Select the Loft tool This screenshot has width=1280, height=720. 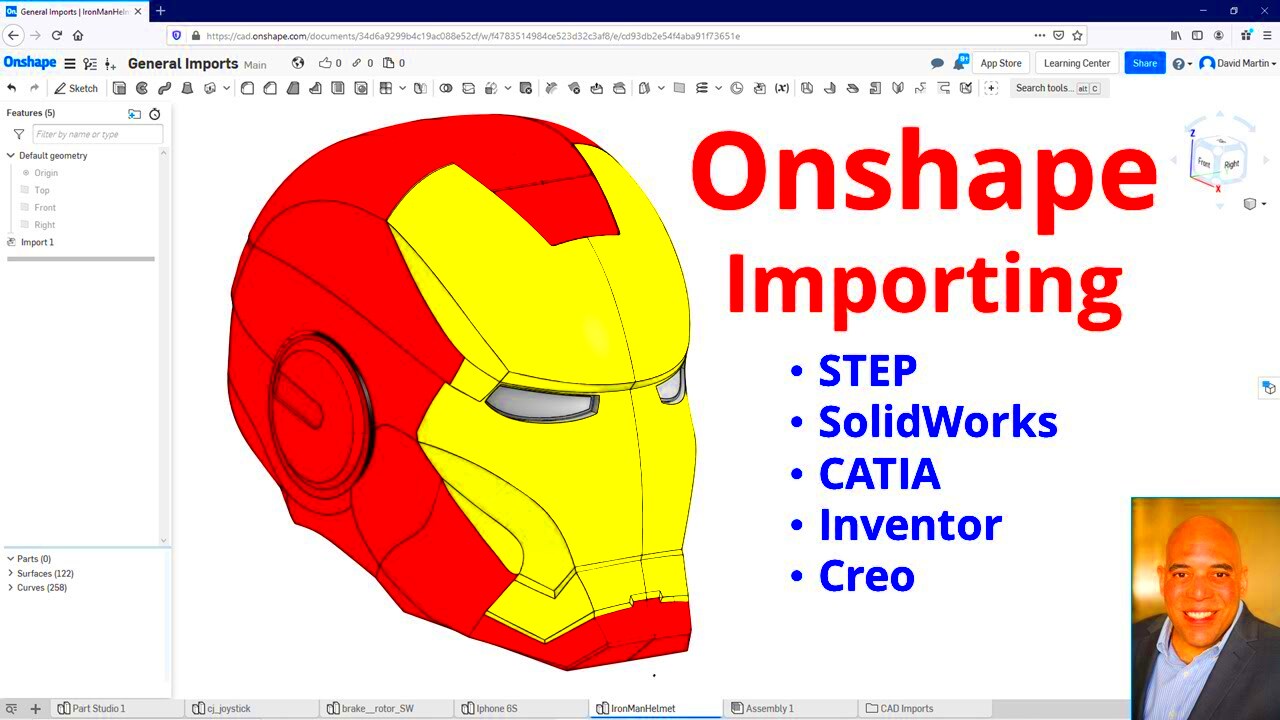187,88
